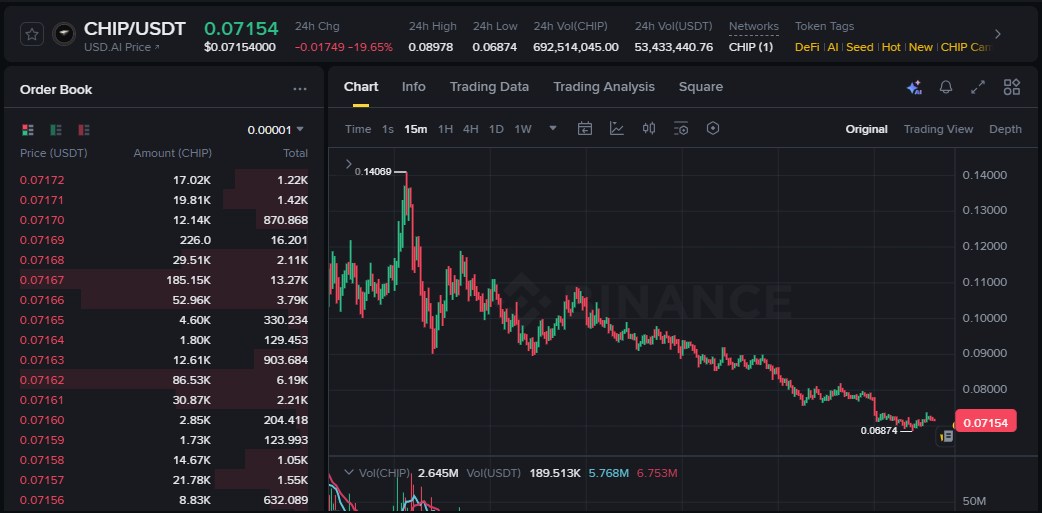Open price alert bell icon
Viewport: 1042px width, 513px height.
pyautogui.click(x=946, y=87)
